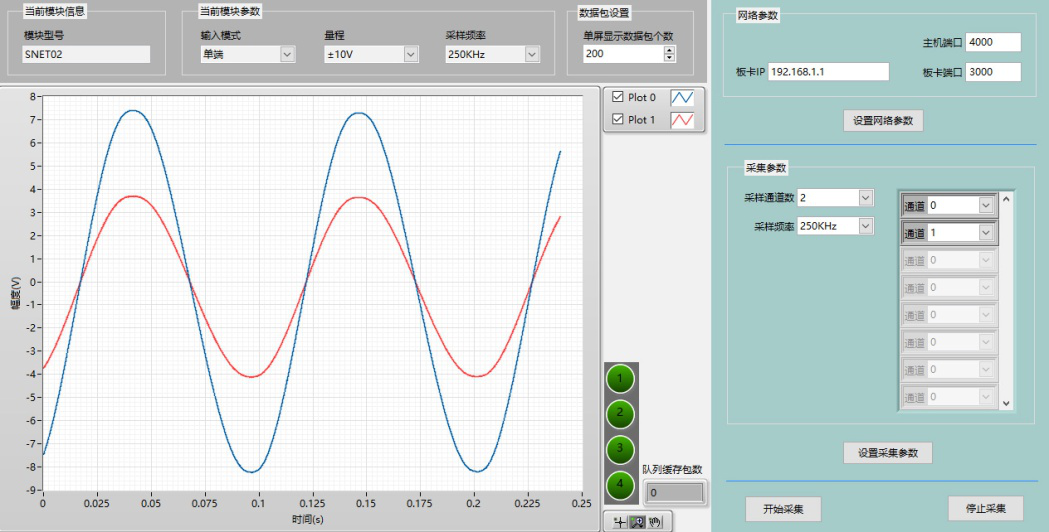Click the Plot 0 legend label
This screenshot has width=1049, height=532.
click(642, 97)
